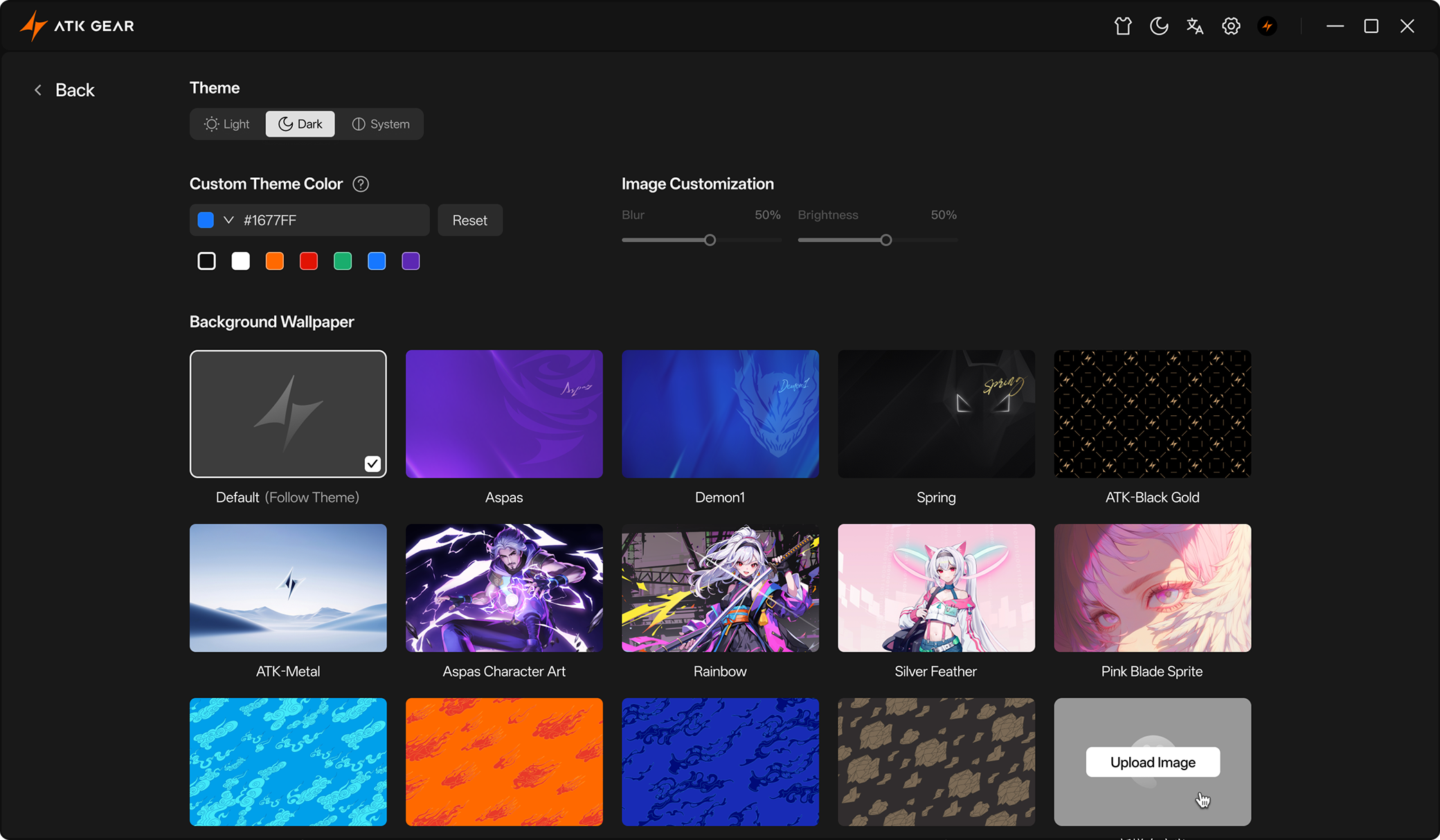Image resolution: width=1440 pixels, height=840 pixels.
Task: Click the Reset color button
Action: point(470,220)
